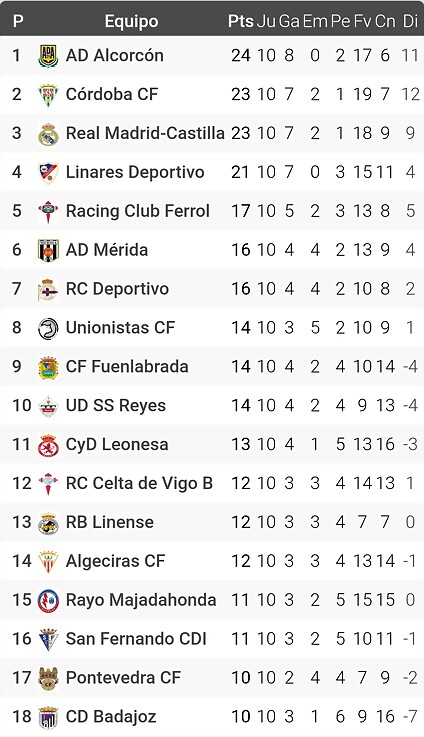This screenshot has width=424, height=737.
Task: Click the Rayo Majadahonda crest icon
Action: (48, 601)
